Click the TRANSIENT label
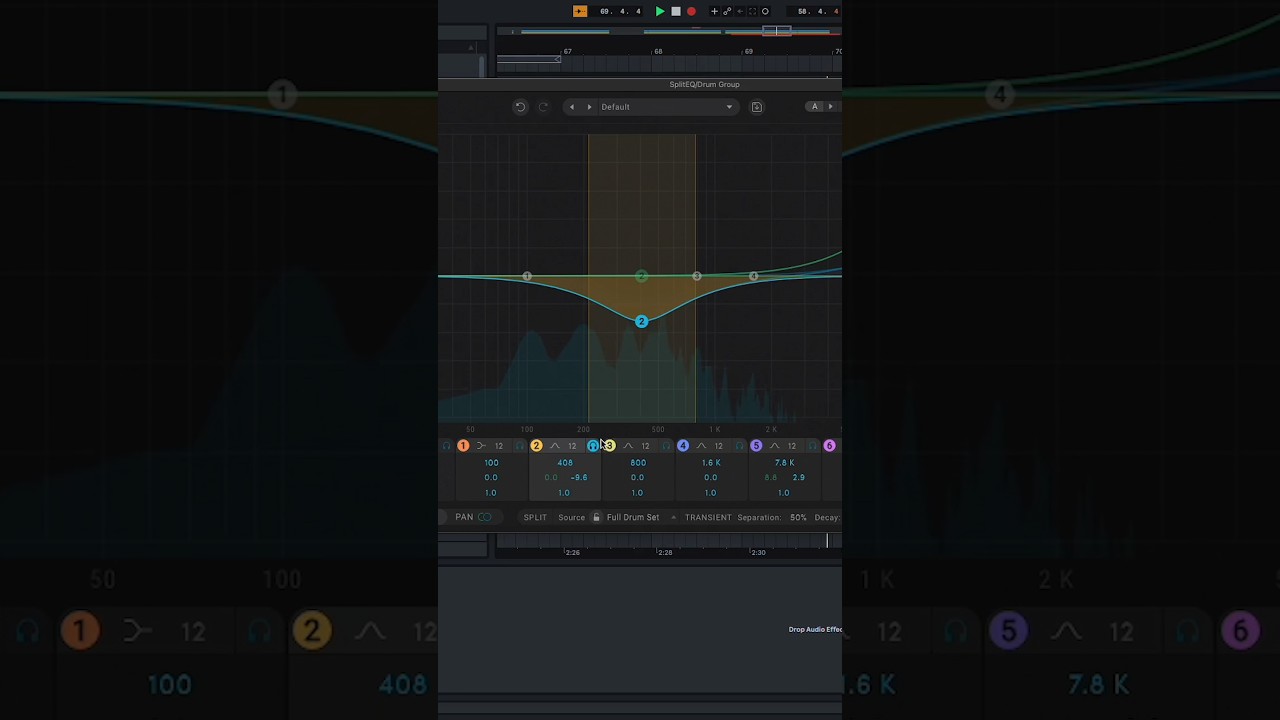The width and height of the screenshot is (1280, 720). pyautogui.click(x=708, y=517)
